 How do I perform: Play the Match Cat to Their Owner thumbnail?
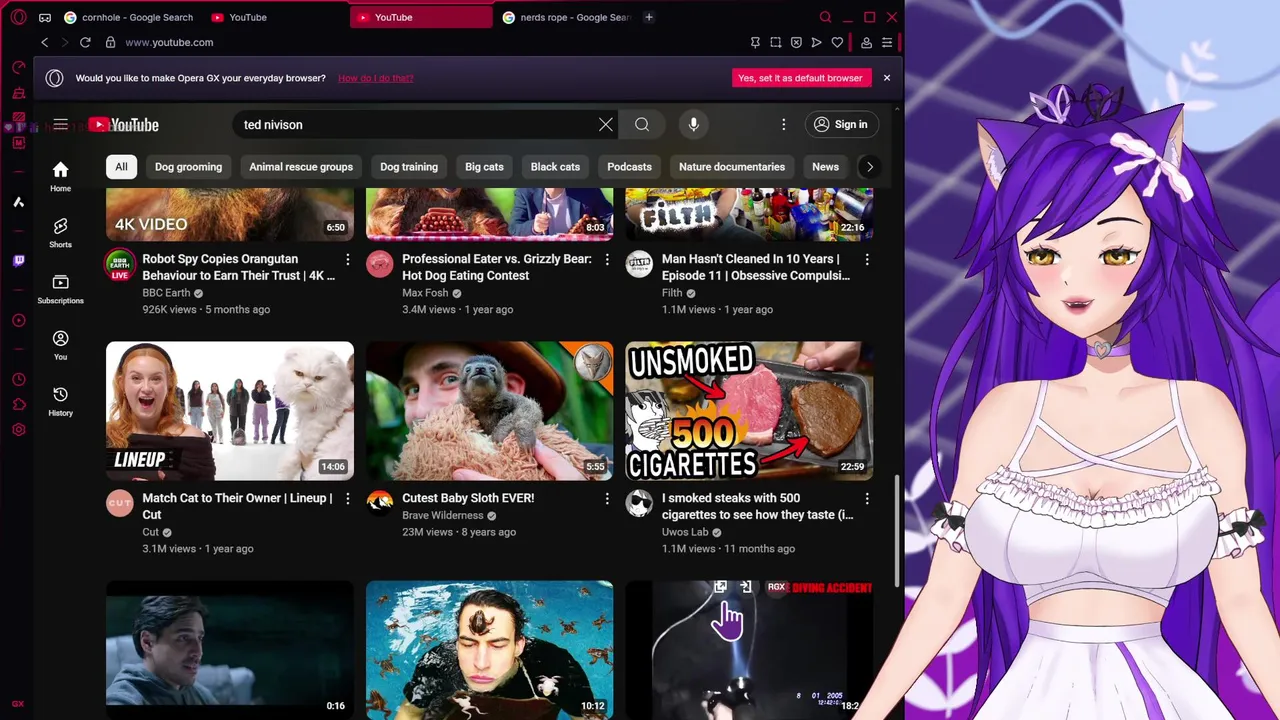click(x=230, y=411)
